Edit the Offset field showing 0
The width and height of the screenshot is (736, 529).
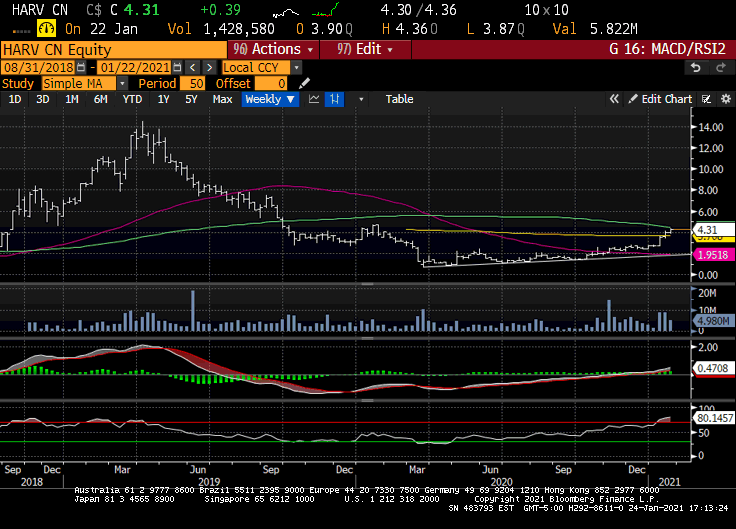click(x=270, y=84)
